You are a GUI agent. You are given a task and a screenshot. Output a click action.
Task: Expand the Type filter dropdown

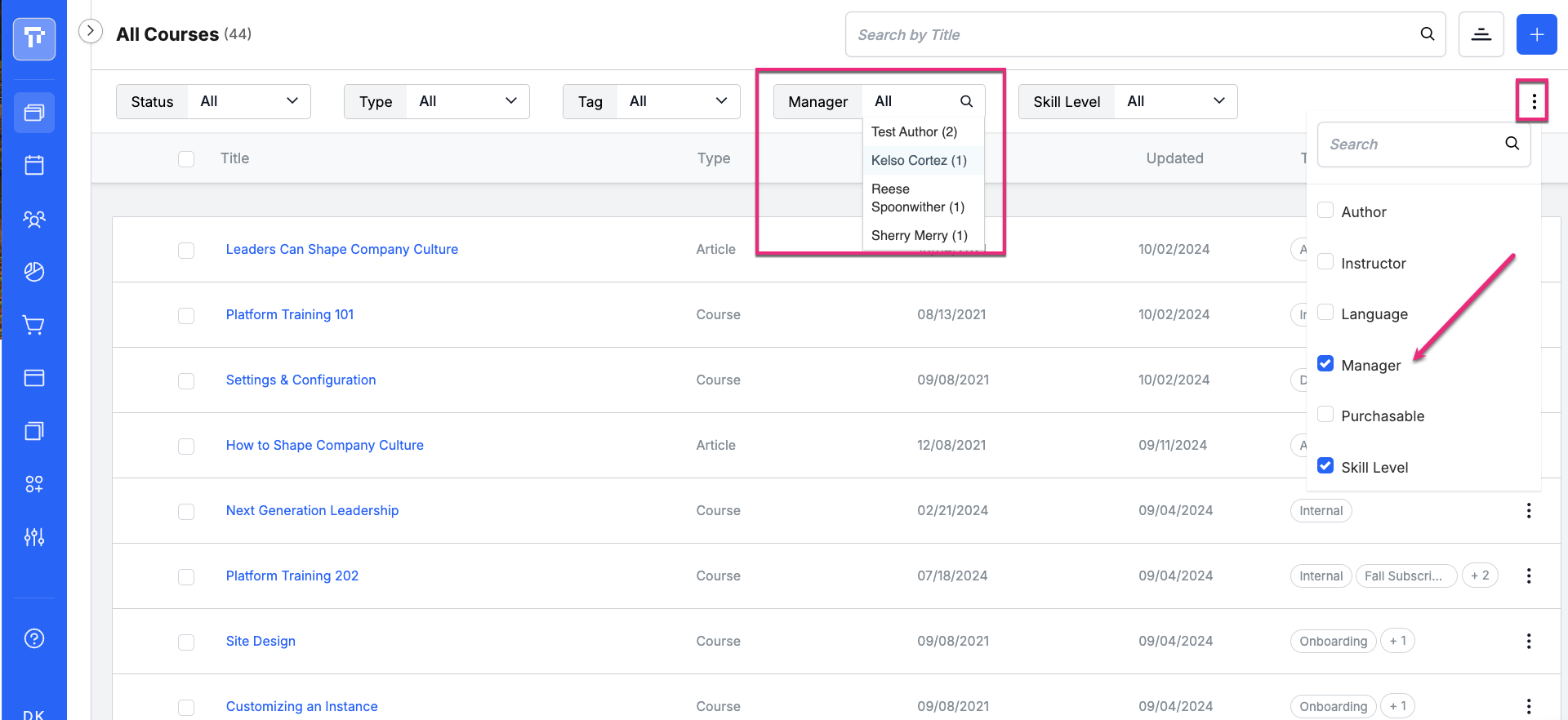pos(436,101)
